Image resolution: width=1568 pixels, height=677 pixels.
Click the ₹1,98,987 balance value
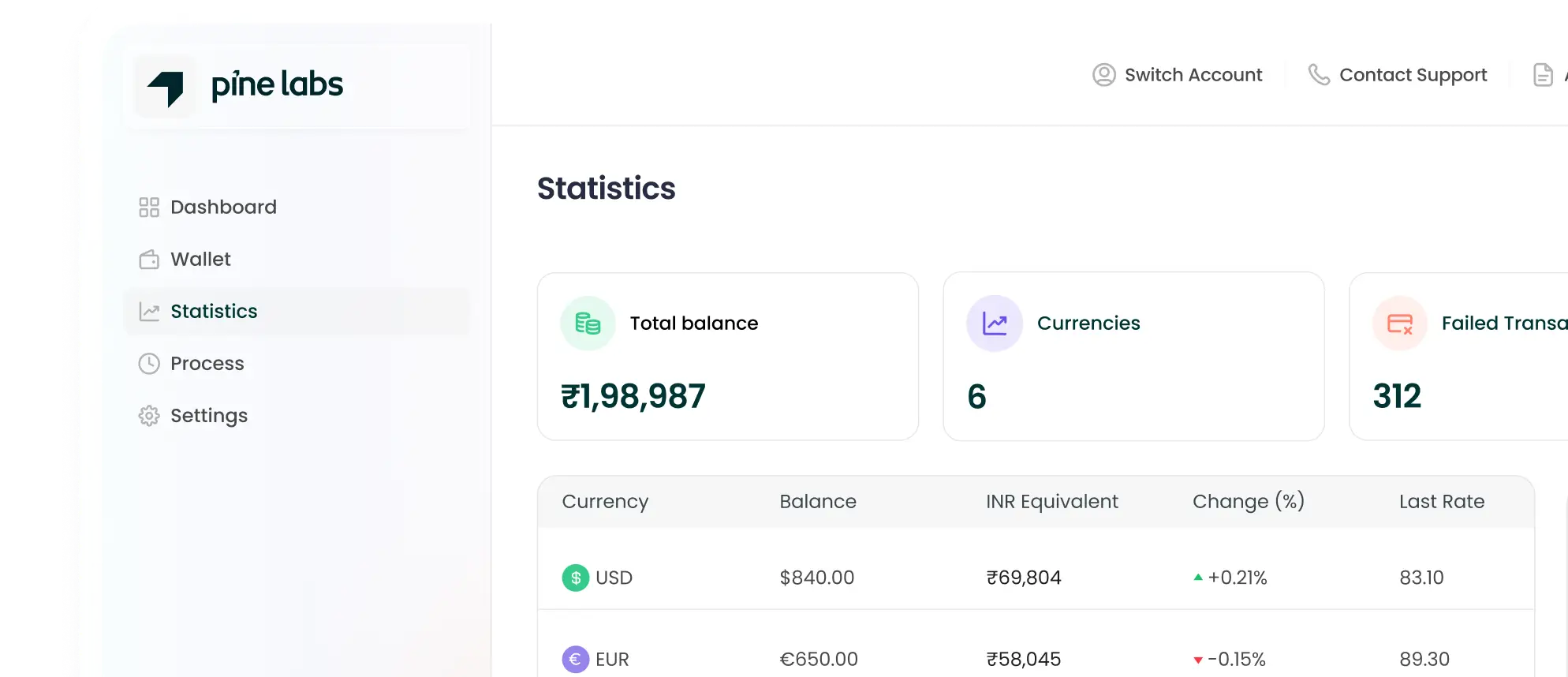[x=633, y=396]
